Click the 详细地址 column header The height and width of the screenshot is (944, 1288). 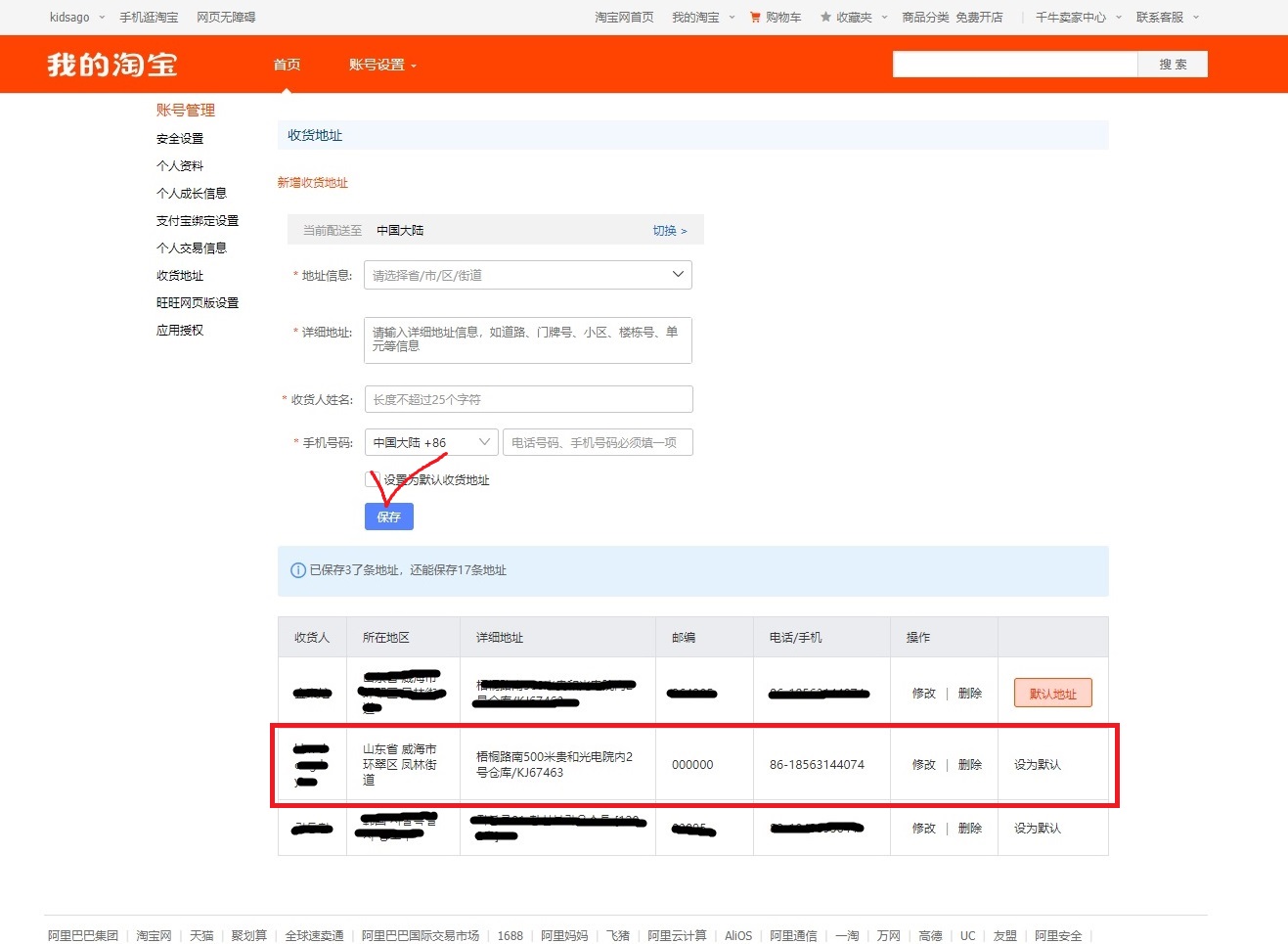[x=500, y=638]
